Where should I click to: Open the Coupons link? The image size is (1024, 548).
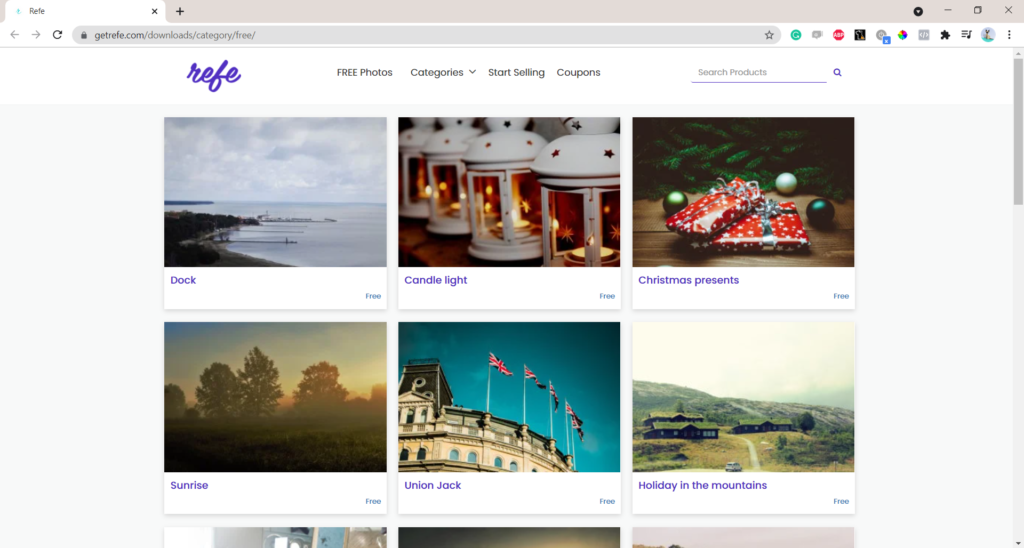(578, 73)
